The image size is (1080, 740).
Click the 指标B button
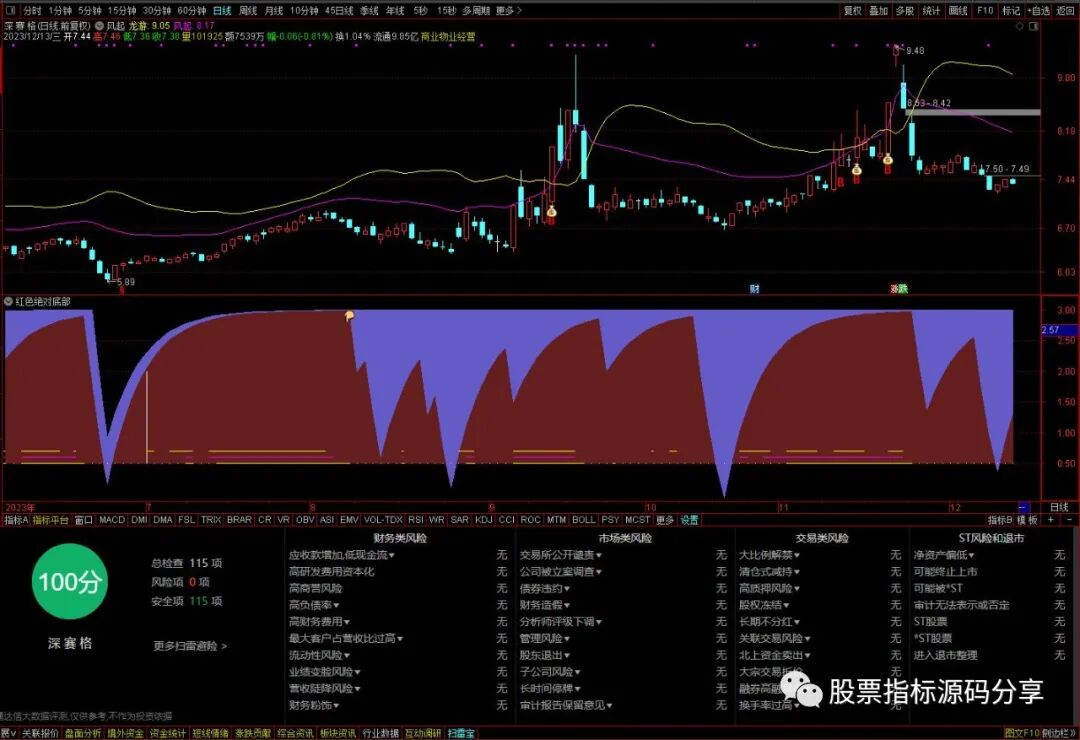click(1000, 520)
